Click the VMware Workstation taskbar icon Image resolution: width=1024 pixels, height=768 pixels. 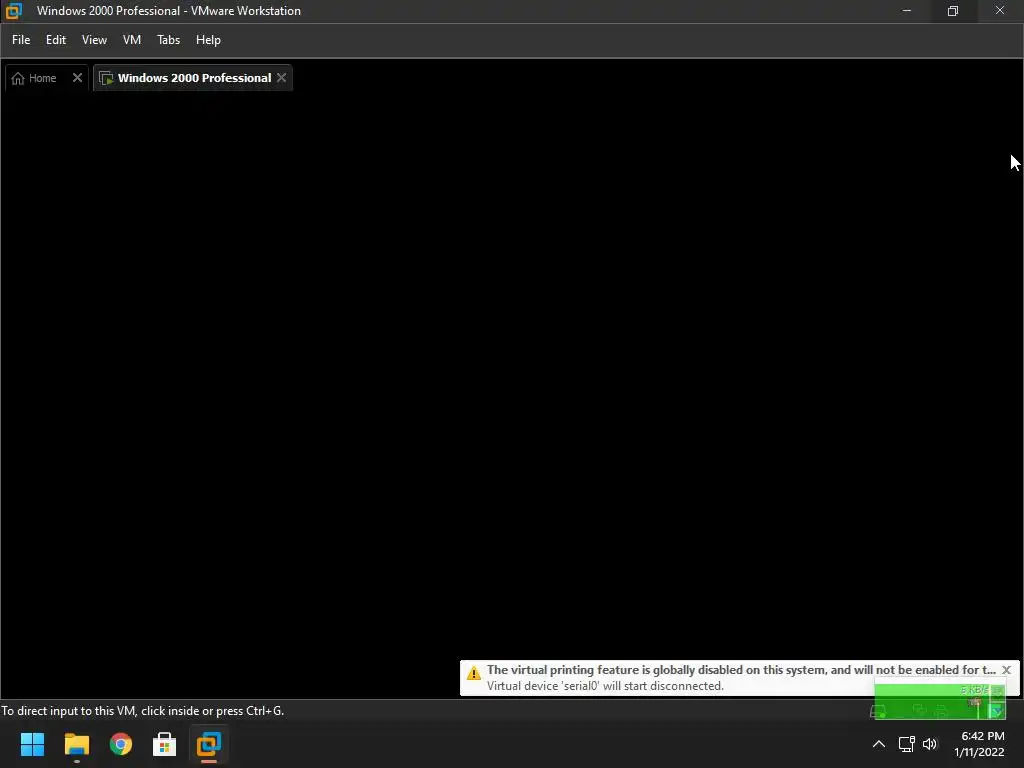tap(209, 744)
